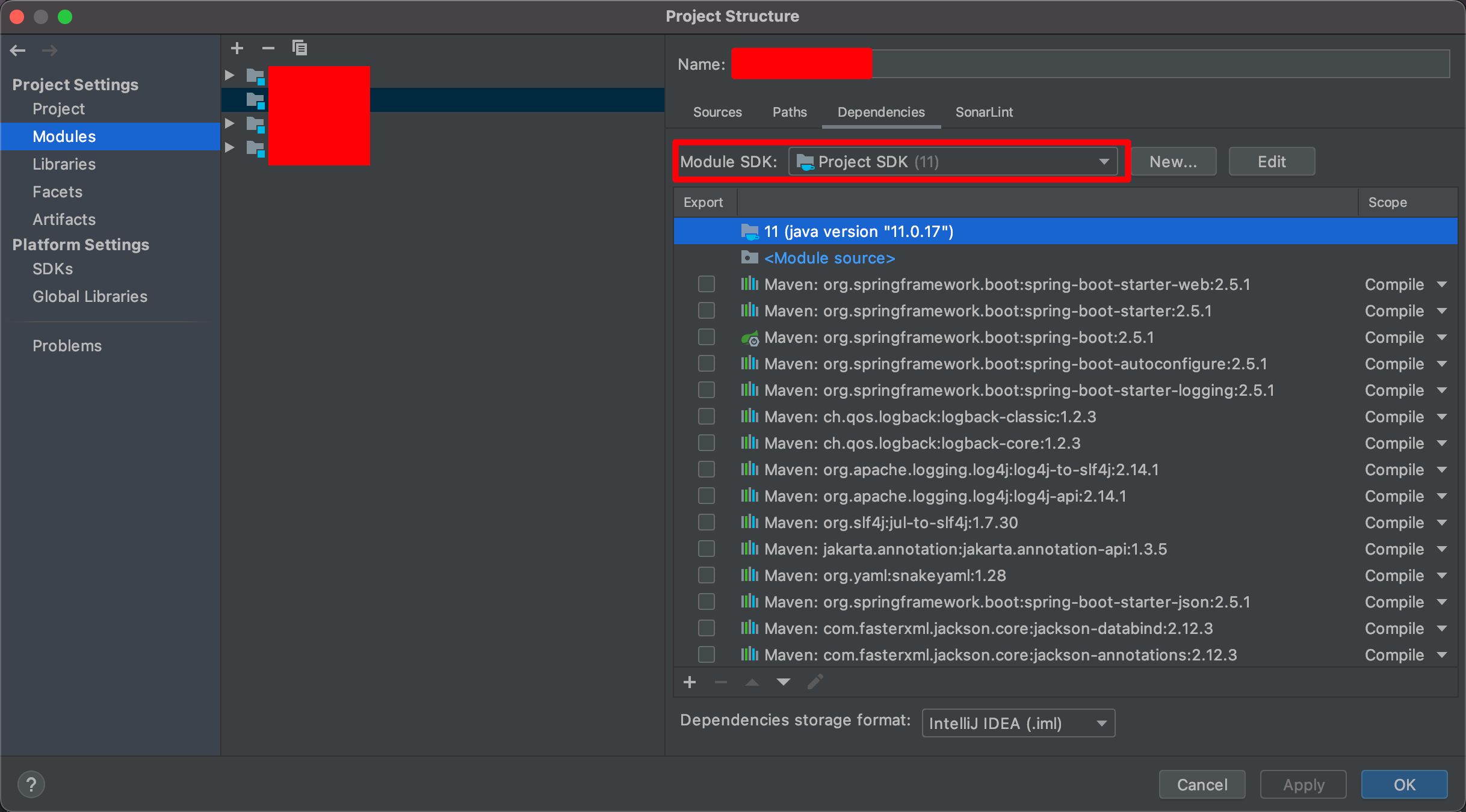
Task: Click the Edit SDK button
Action: 1272,161
